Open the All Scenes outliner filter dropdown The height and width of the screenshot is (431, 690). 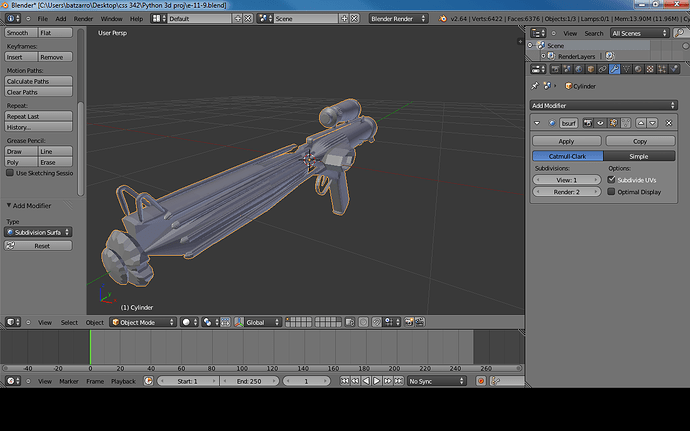point(639,33)
